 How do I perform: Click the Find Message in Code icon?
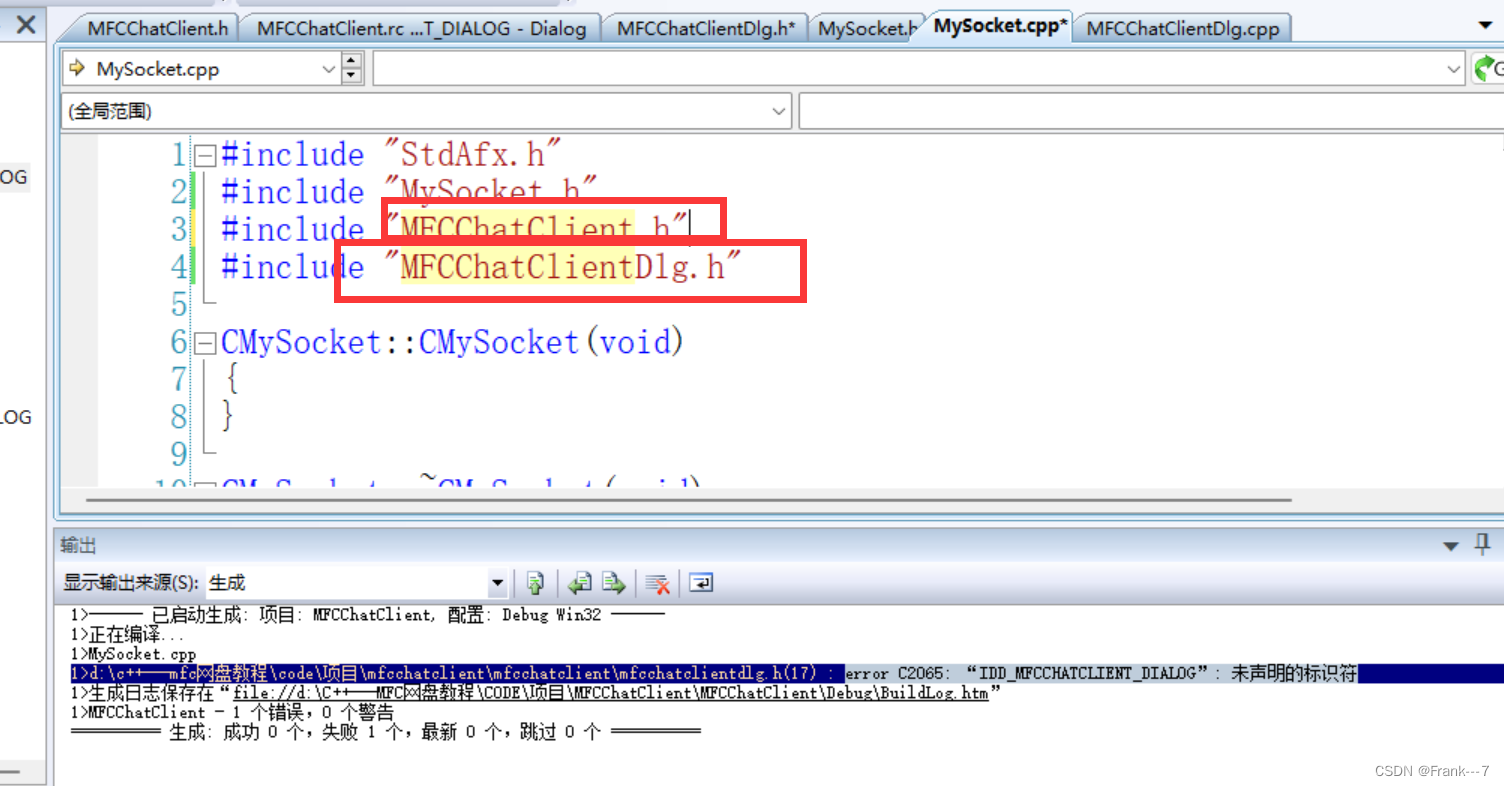point(535,582)
